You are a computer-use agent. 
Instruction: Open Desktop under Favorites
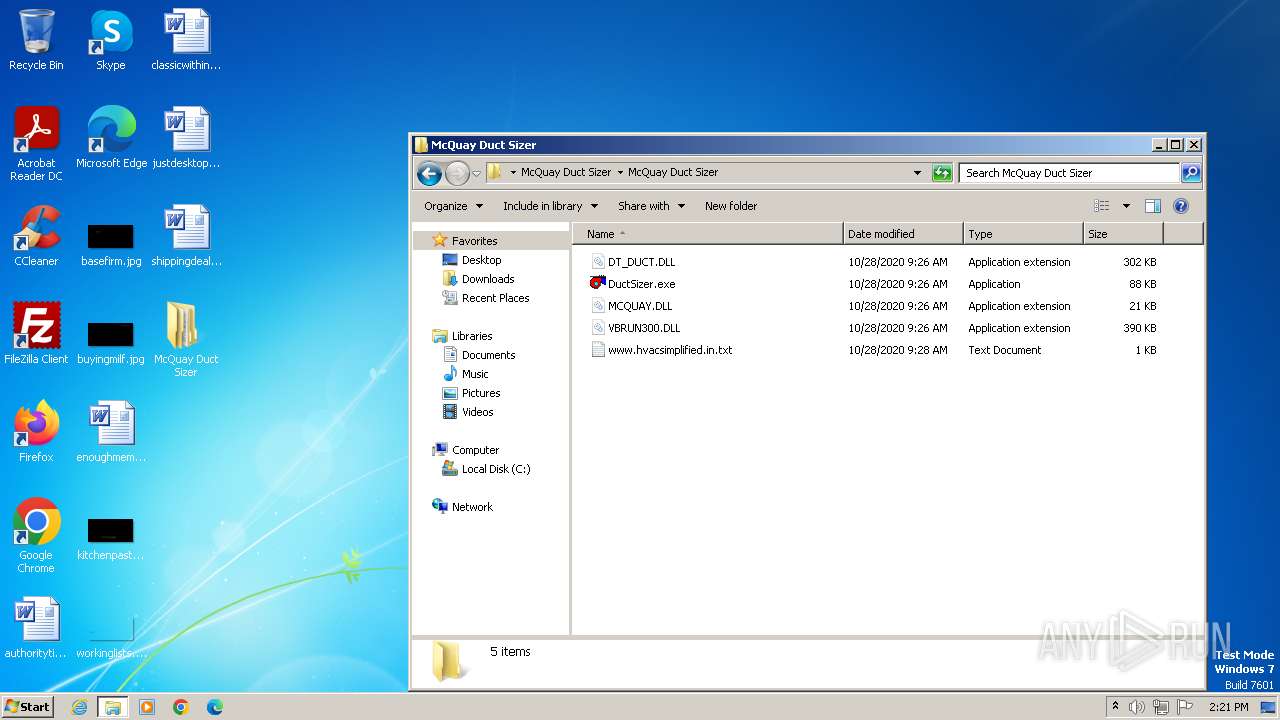[481, 260]
